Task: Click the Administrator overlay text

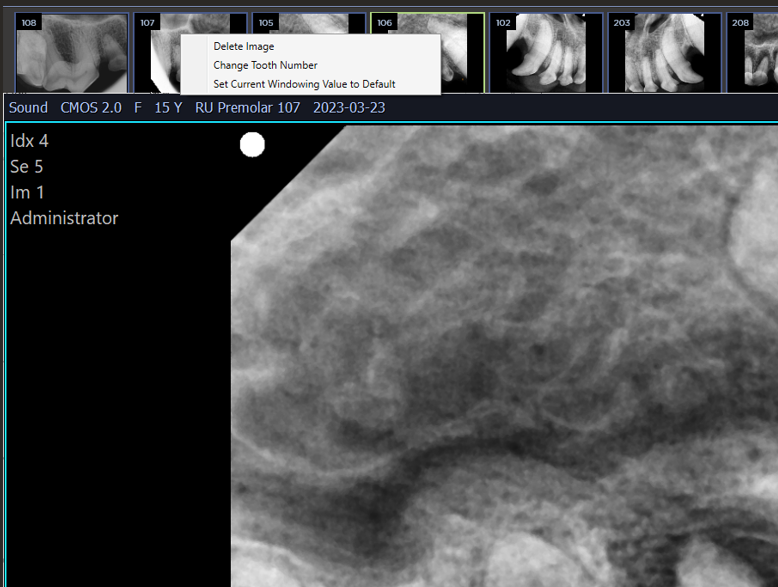Action: pos(64,218)
